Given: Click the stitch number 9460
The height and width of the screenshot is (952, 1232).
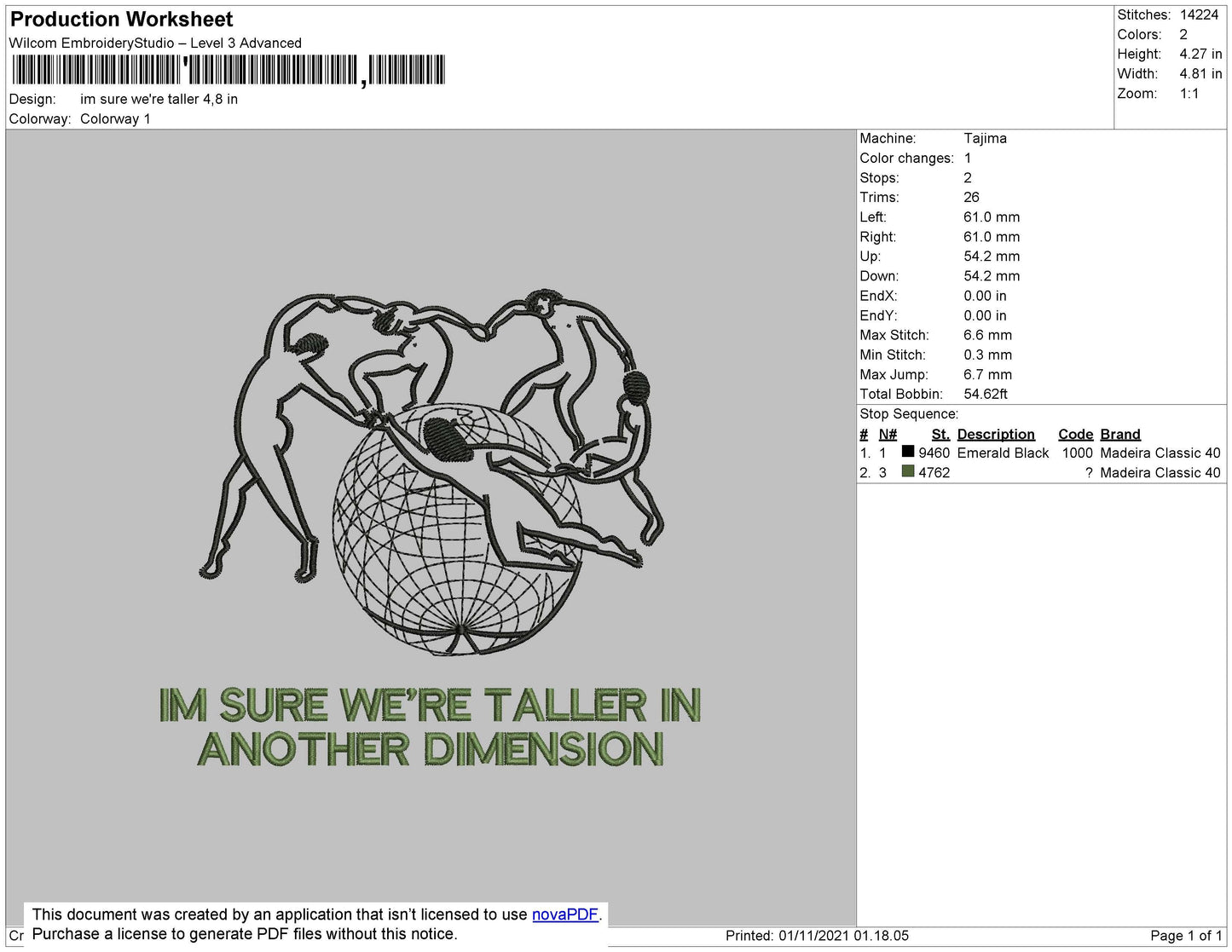Looking at the screenshot, I should point(934,453).
